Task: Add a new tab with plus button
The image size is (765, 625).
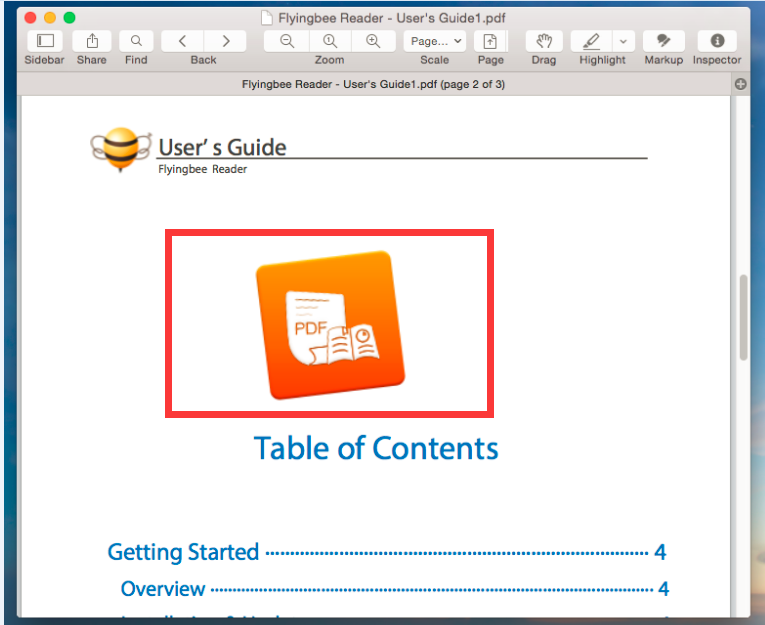Action: coord(741,84)
